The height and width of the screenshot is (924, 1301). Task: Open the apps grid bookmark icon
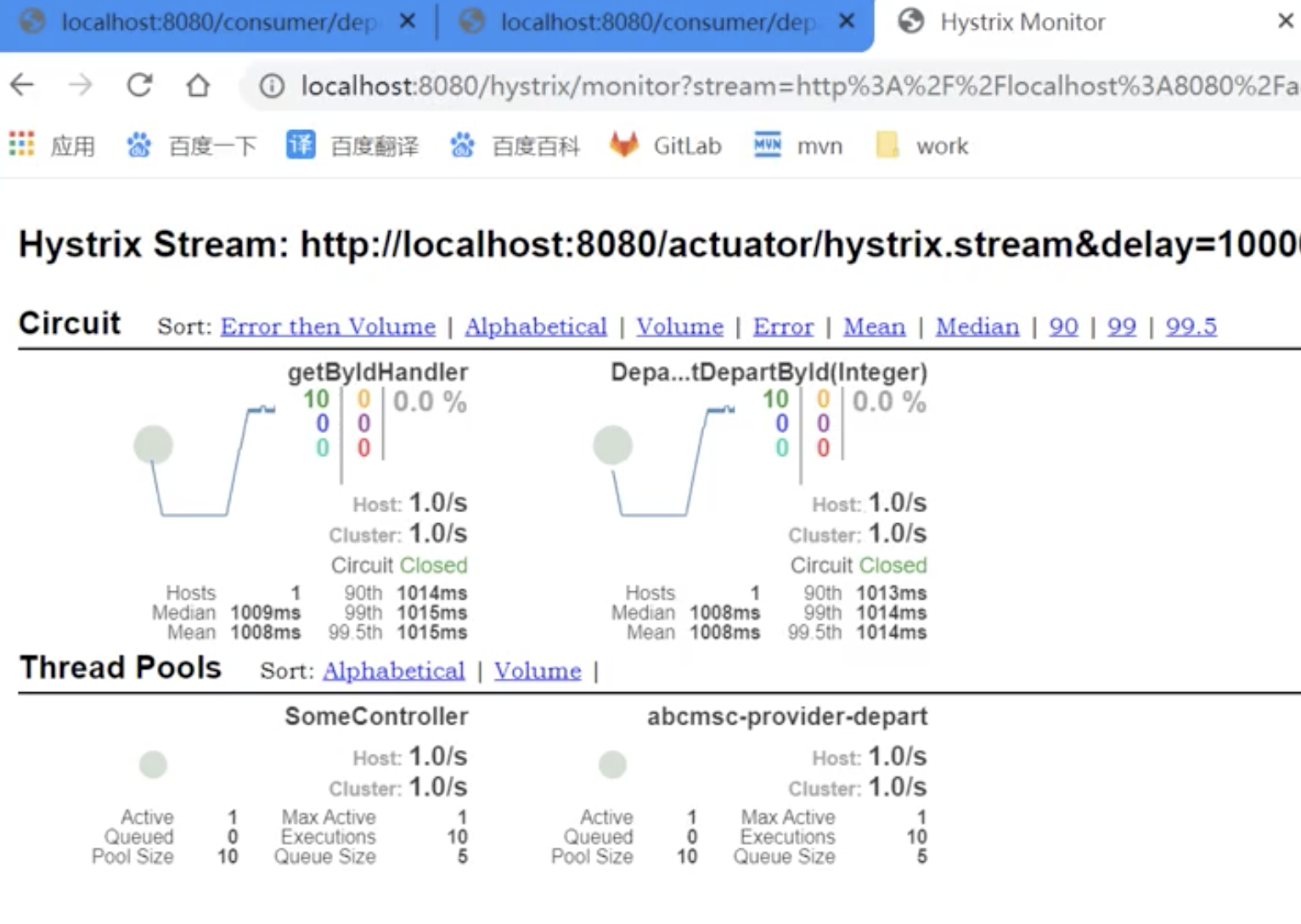(x=21, y=144)
